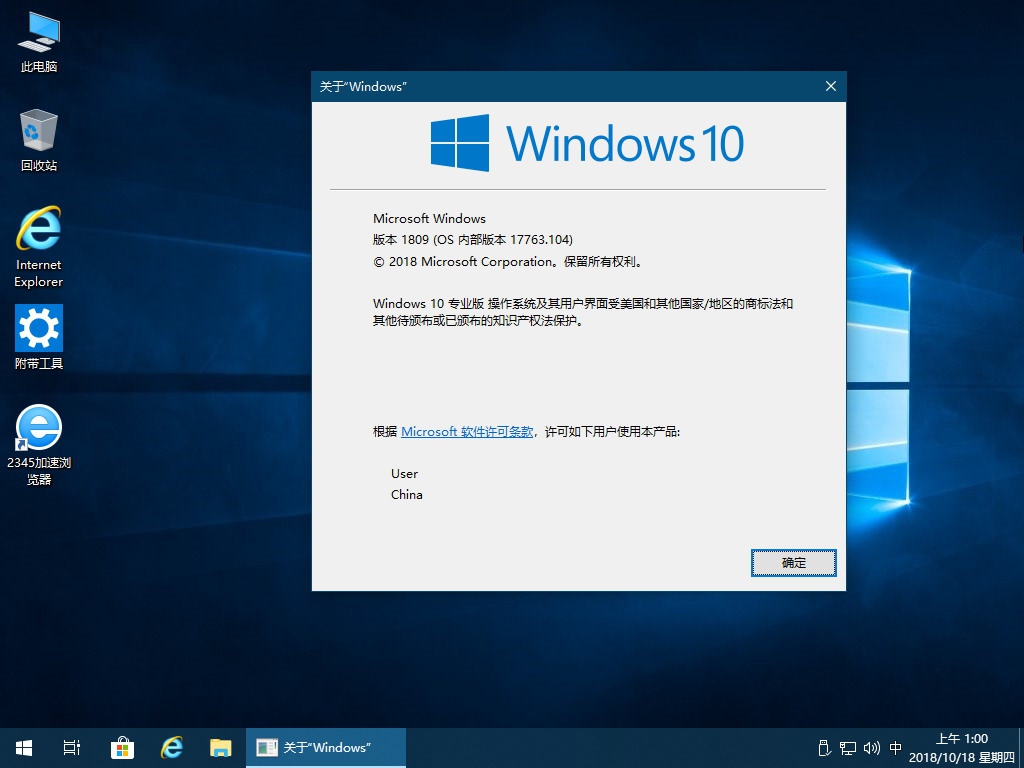Click the Windows 10 logo in dialog
Image resolution: width=1024 pixels, height=768 pixels.
pyautogui.click(x=587, y=143)
